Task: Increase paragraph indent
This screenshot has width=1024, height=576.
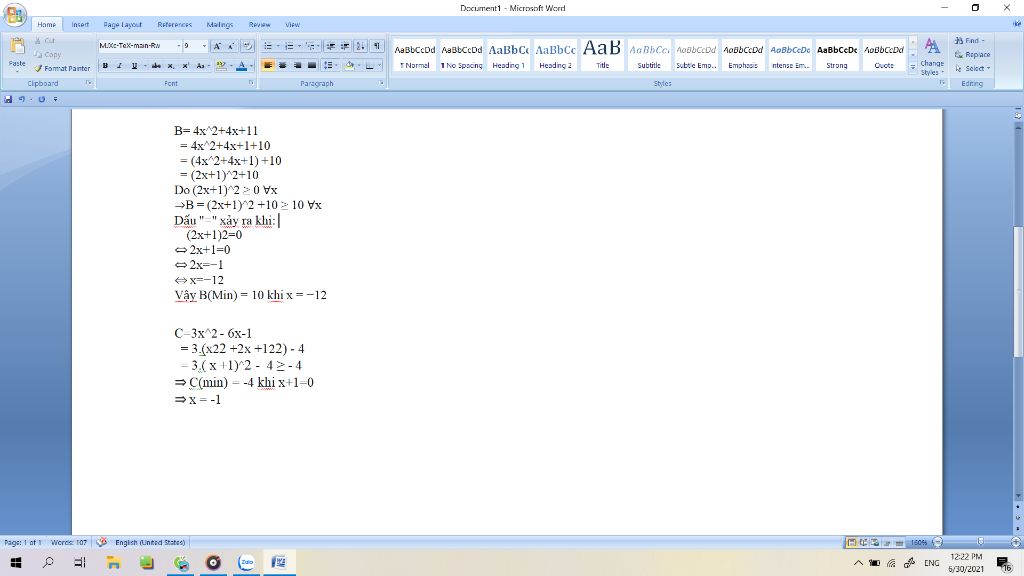Action: point(345,46)
